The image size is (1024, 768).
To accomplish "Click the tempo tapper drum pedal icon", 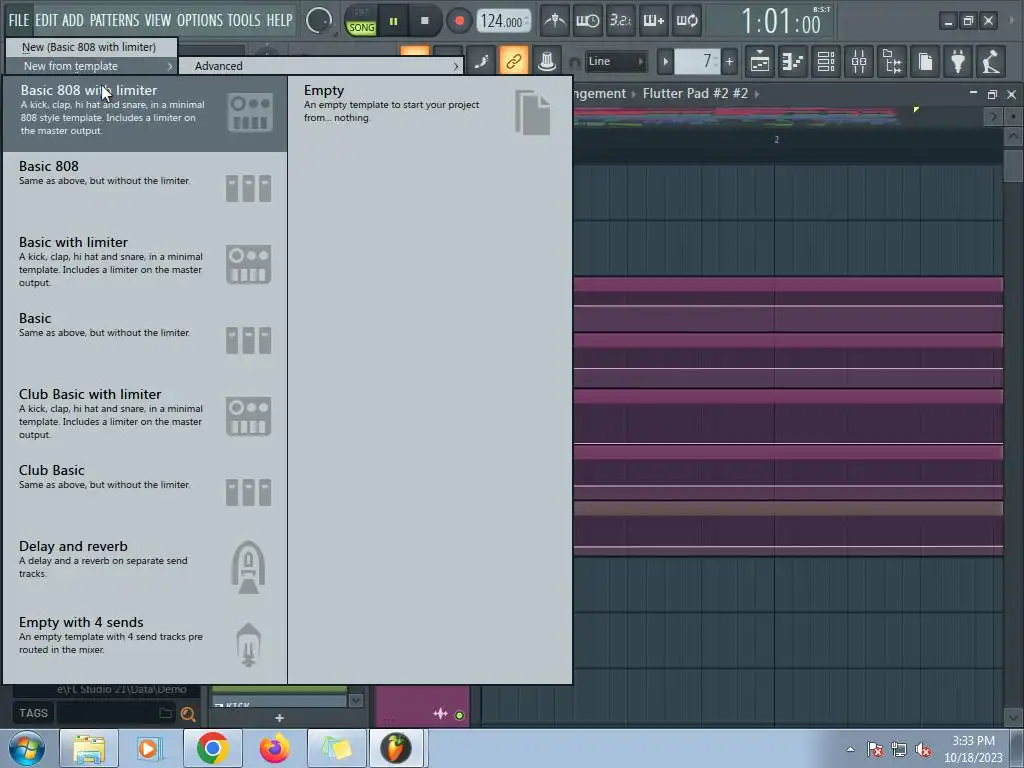I will pos(991,61).
